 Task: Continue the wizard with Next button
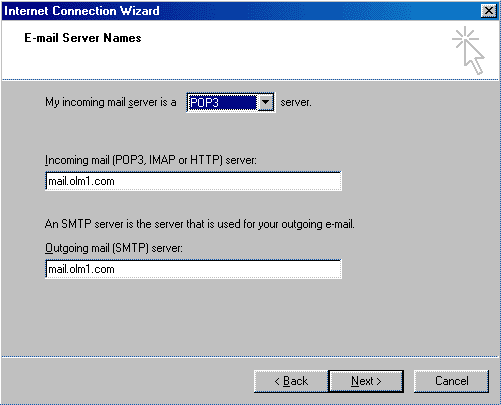coord(366,381)
